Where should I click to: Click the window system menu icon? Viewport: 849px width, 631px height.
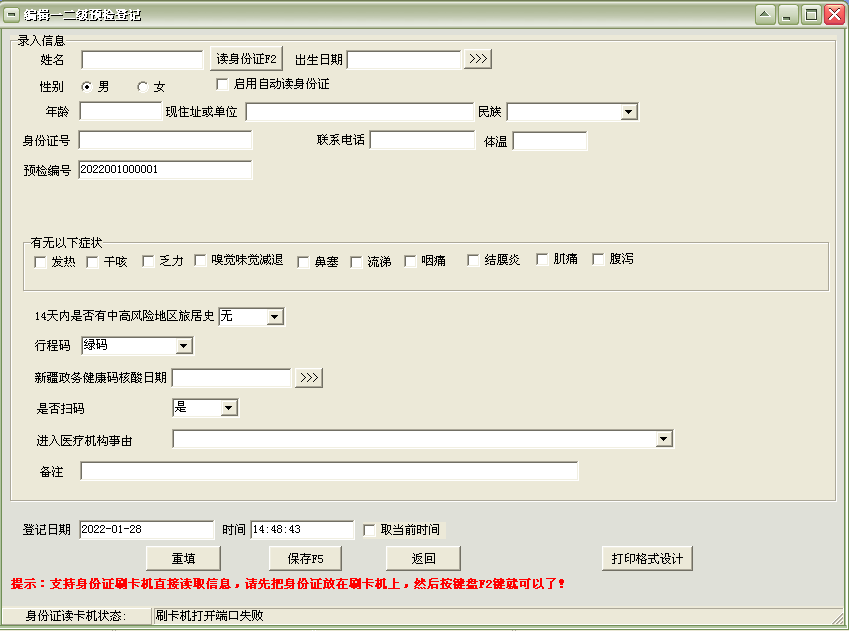coord(11,15)
